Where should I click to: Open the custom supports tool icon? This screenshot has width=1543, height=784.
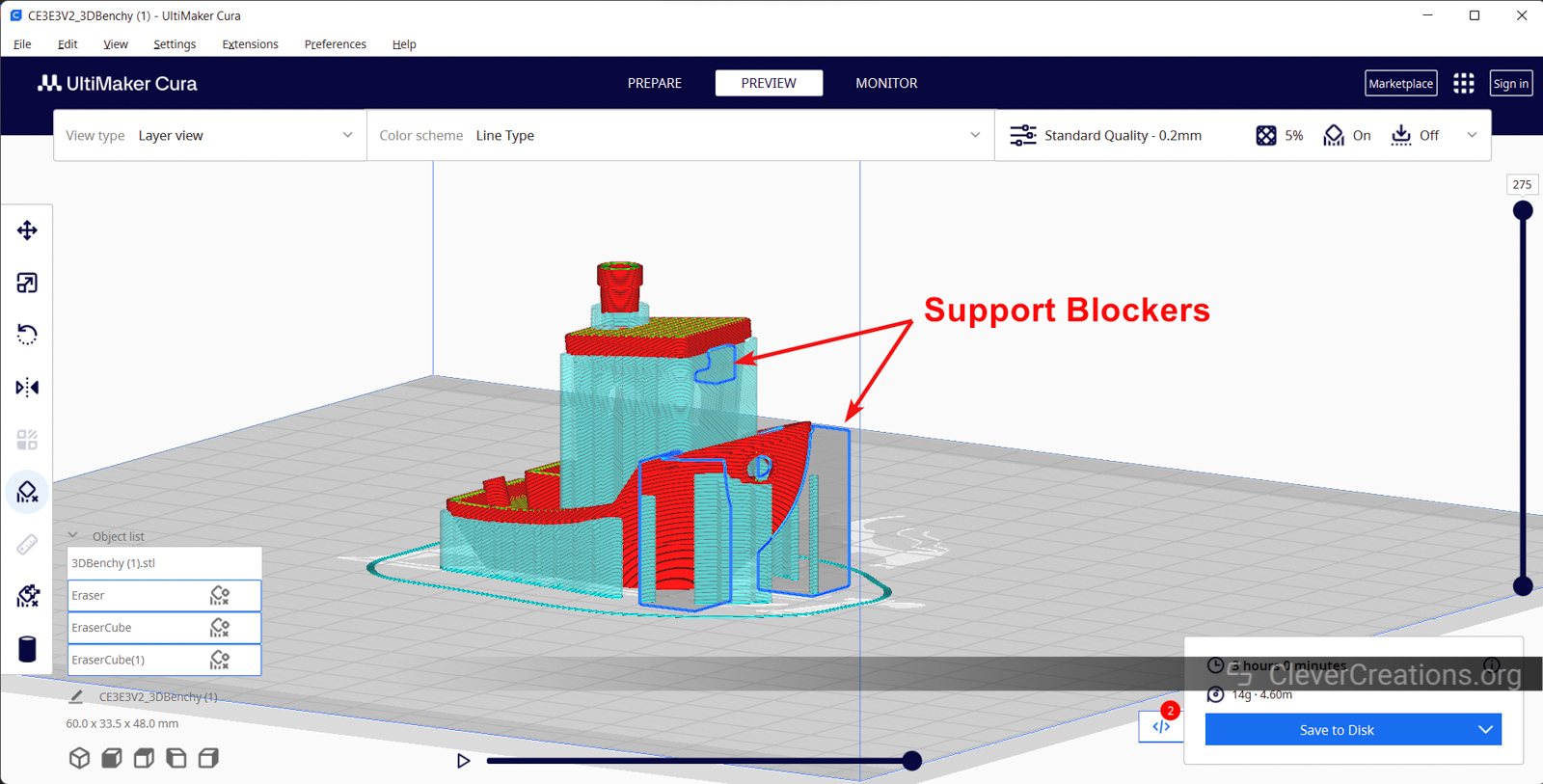tap(27, 596)
